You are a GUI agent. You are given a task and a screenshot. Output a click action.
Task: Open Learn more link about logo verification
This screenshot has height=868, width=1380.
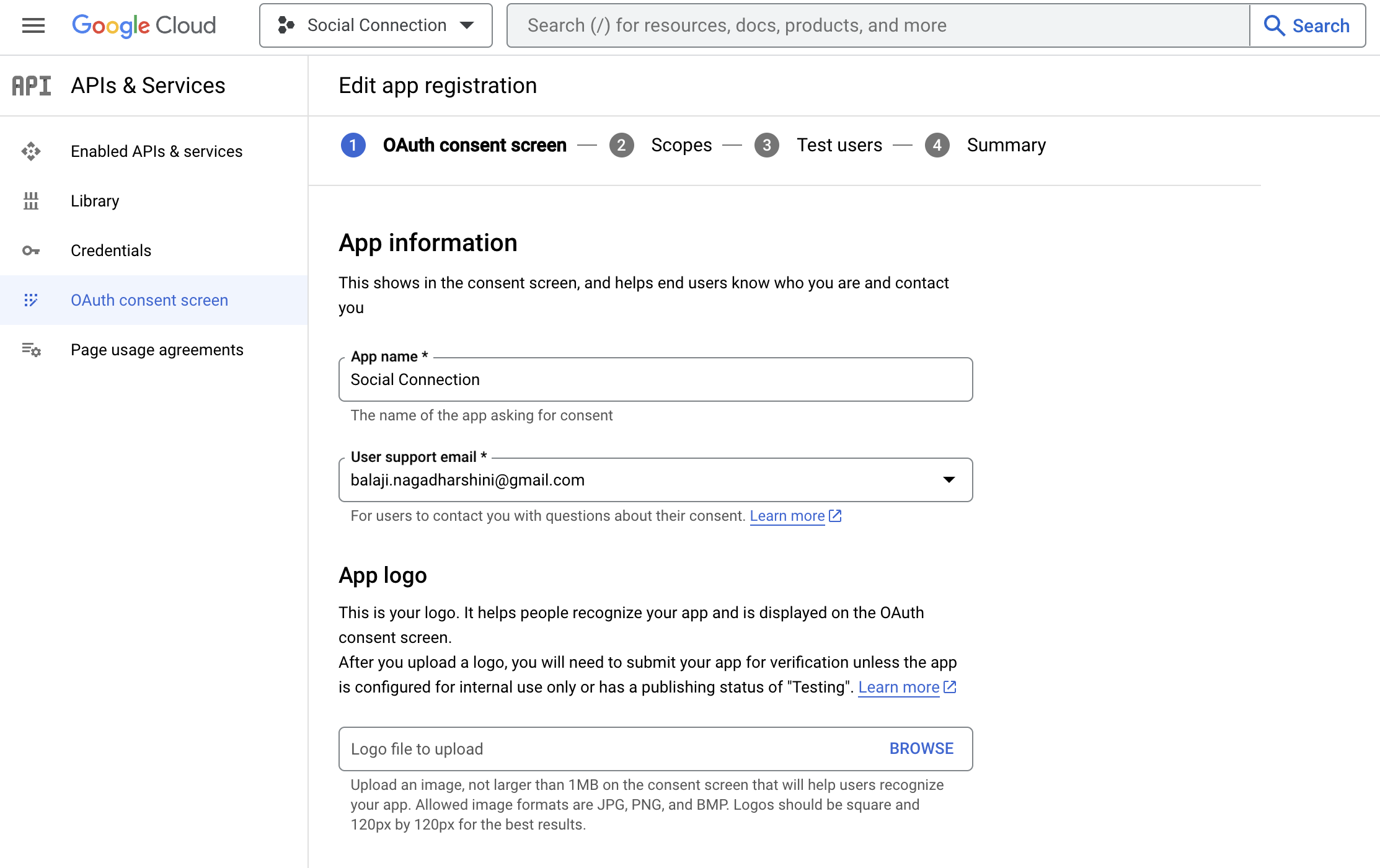point(899,687)
